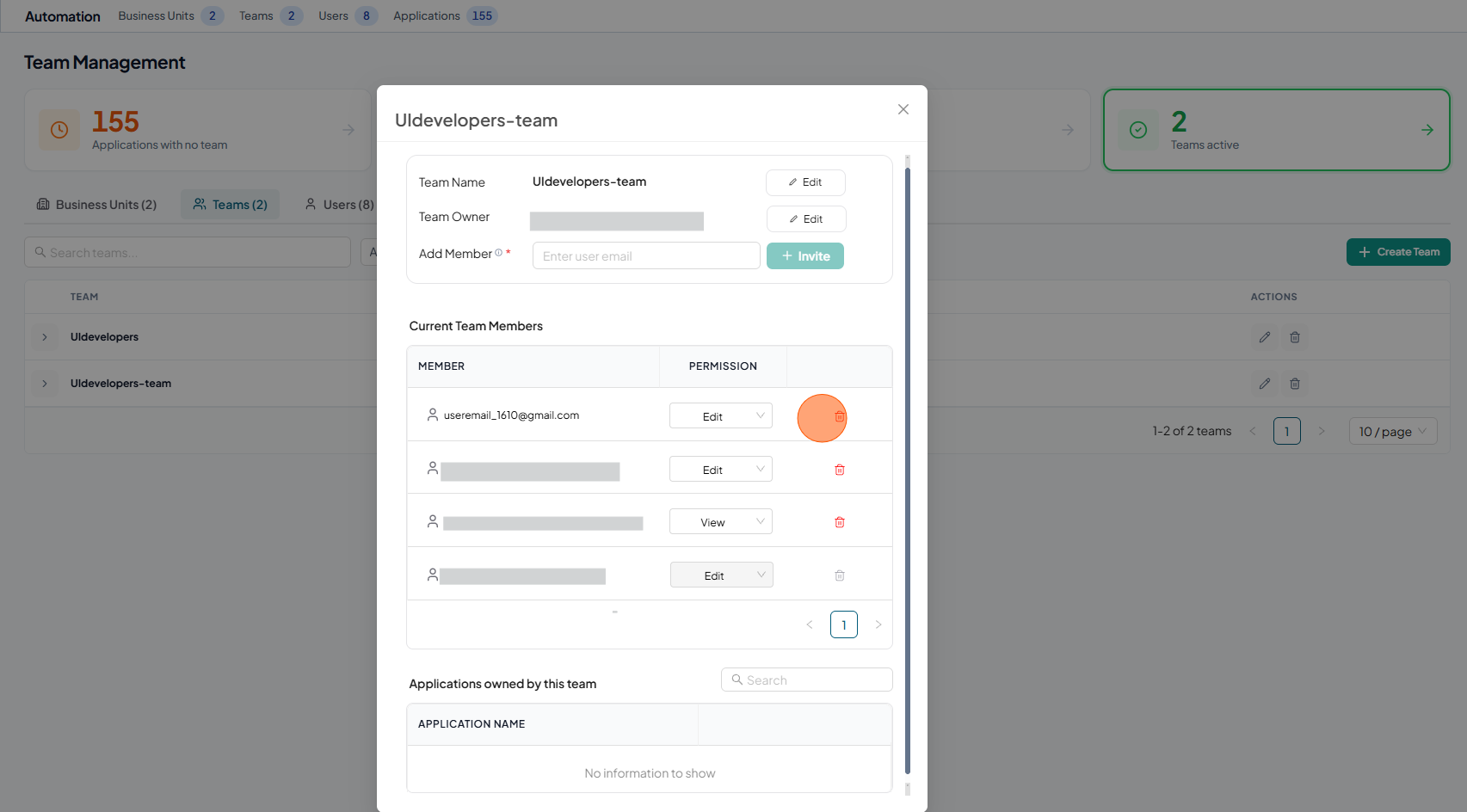Image resolution: width=1467 pixels, height=812 pixels.
Task: Click arrow on middle summary card behind dialog
Action: pos(1068,130)
